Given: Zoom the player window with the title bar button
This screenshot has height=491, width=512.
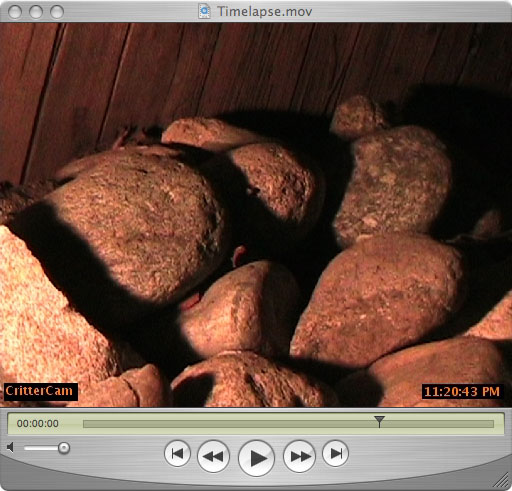Looking at the screenshot, I should [x=57, y=12].
